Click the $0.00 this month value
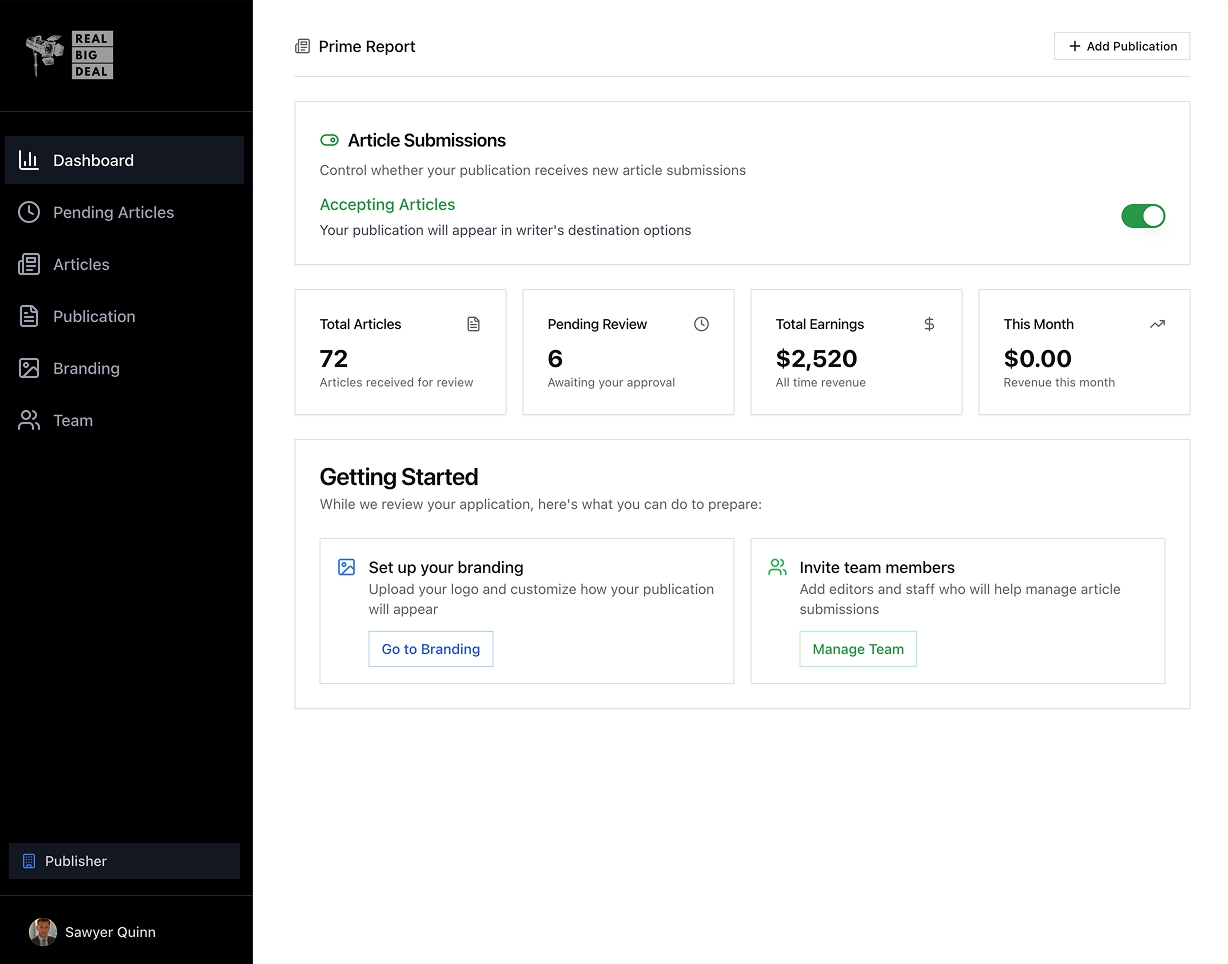 (1038, 358)
